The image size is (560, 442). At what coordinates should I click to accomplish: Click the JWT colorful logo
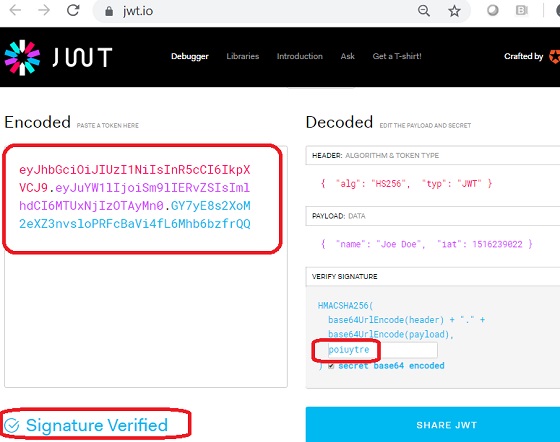[22, 57]
